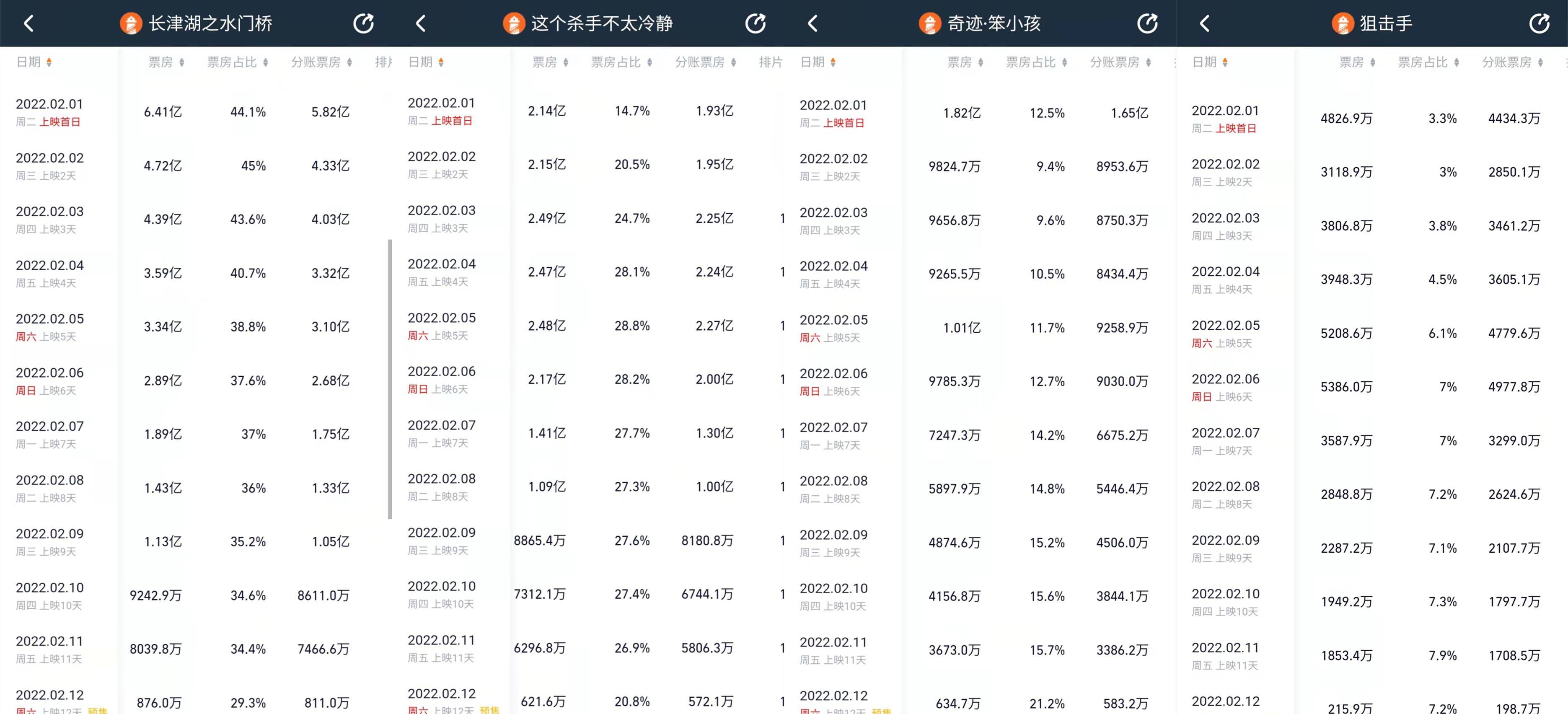
Task: Select 6675.2万 in 奇迹·笨小孩
Action: 1123,435
